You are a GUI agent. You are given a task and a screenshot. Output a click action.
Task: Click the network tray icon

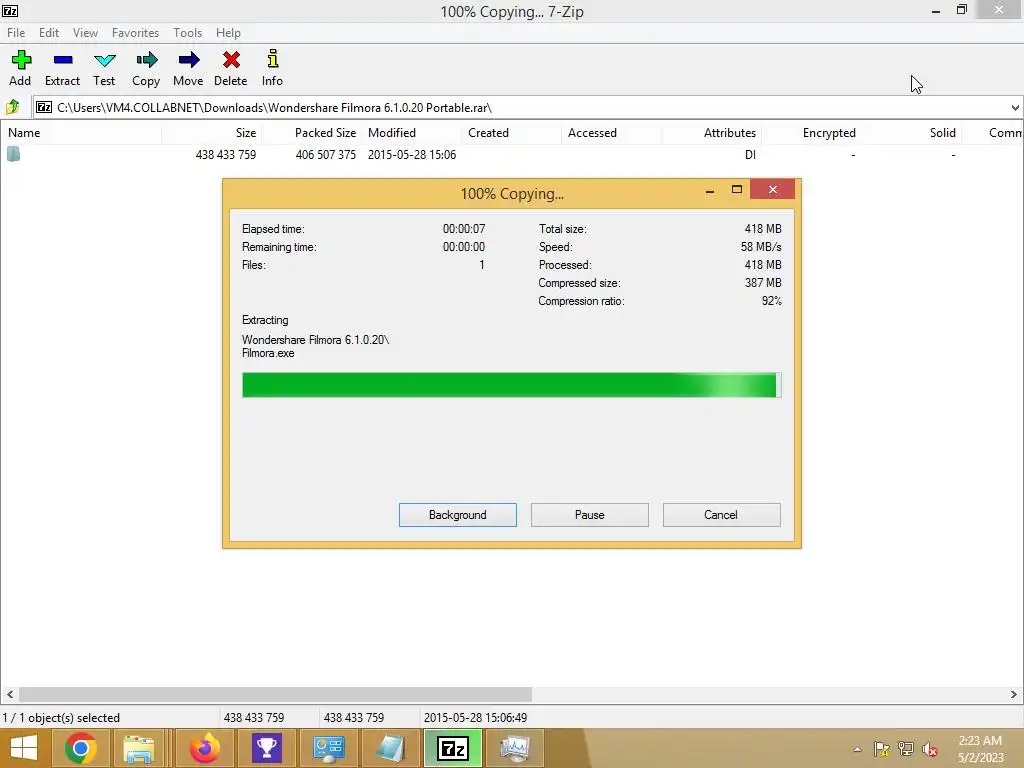pos(906,750)
